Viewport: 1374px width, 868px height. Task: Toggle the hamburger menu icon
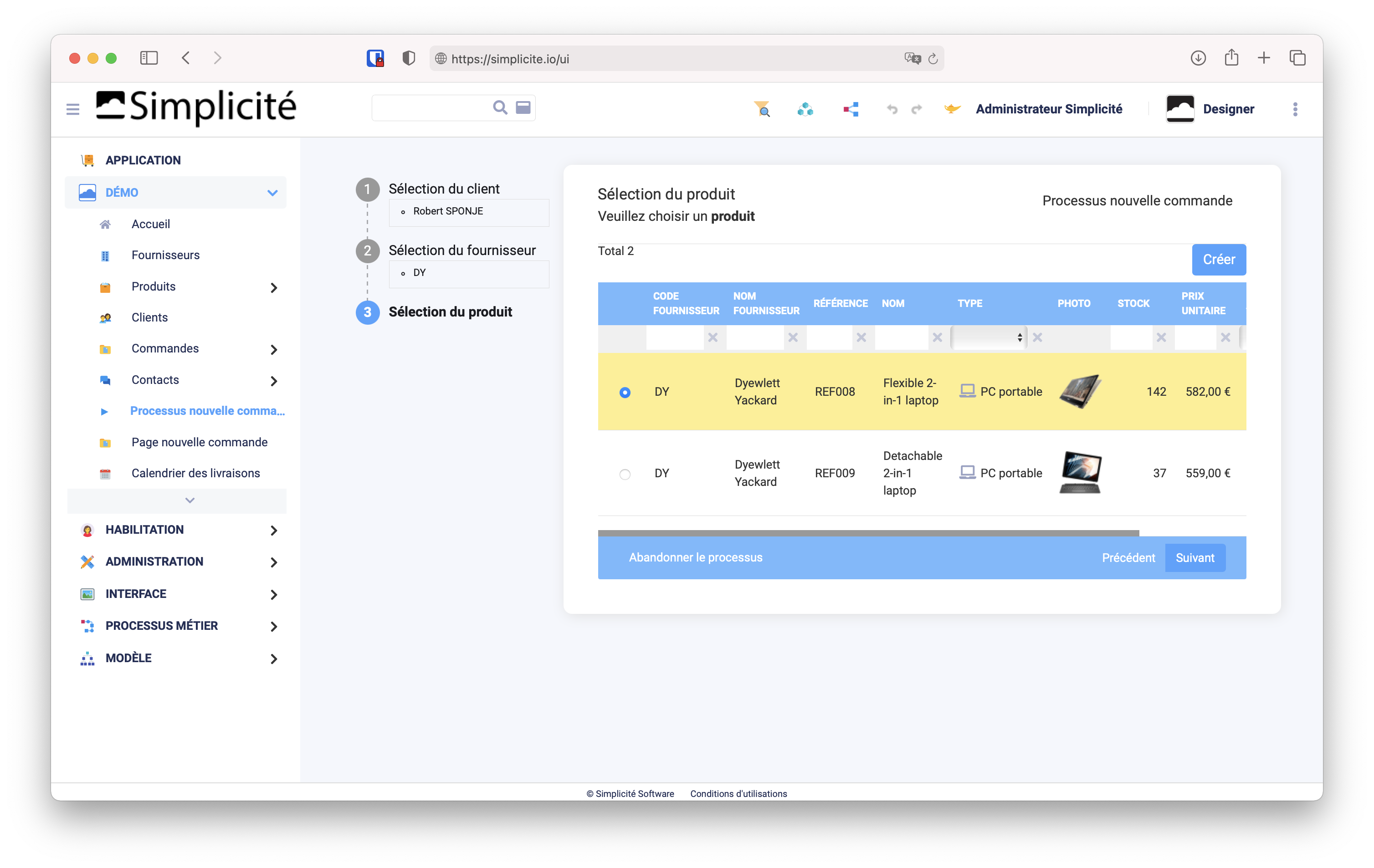[x=72, y=109]
